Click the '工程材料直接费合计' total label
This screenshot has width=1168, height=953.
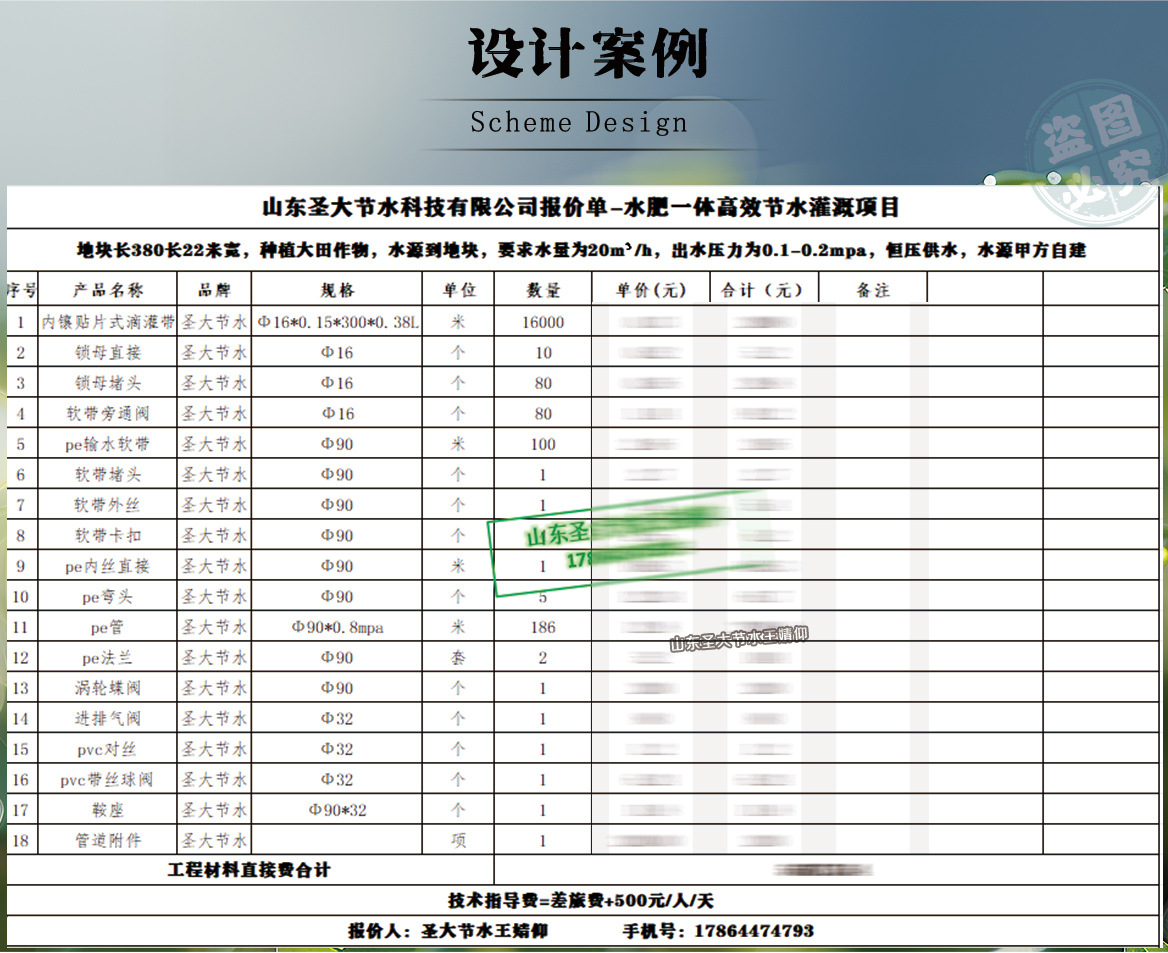(x=249, y=870)
